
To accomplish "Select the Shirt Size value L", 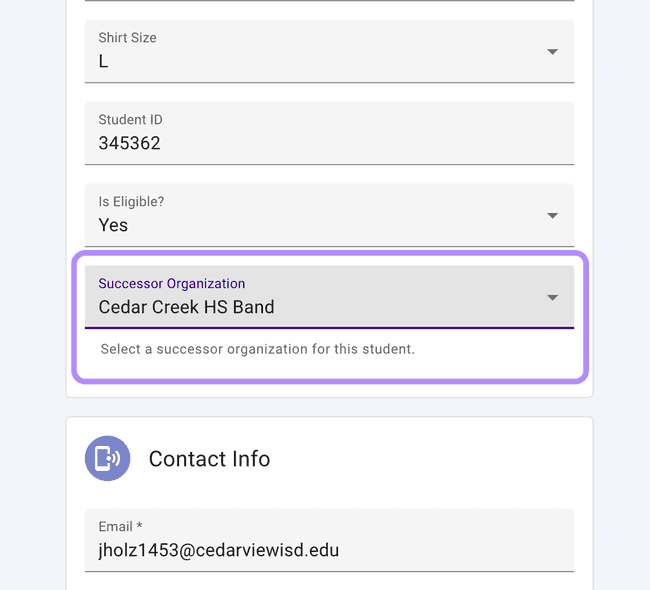I will (x=103, y=62).
